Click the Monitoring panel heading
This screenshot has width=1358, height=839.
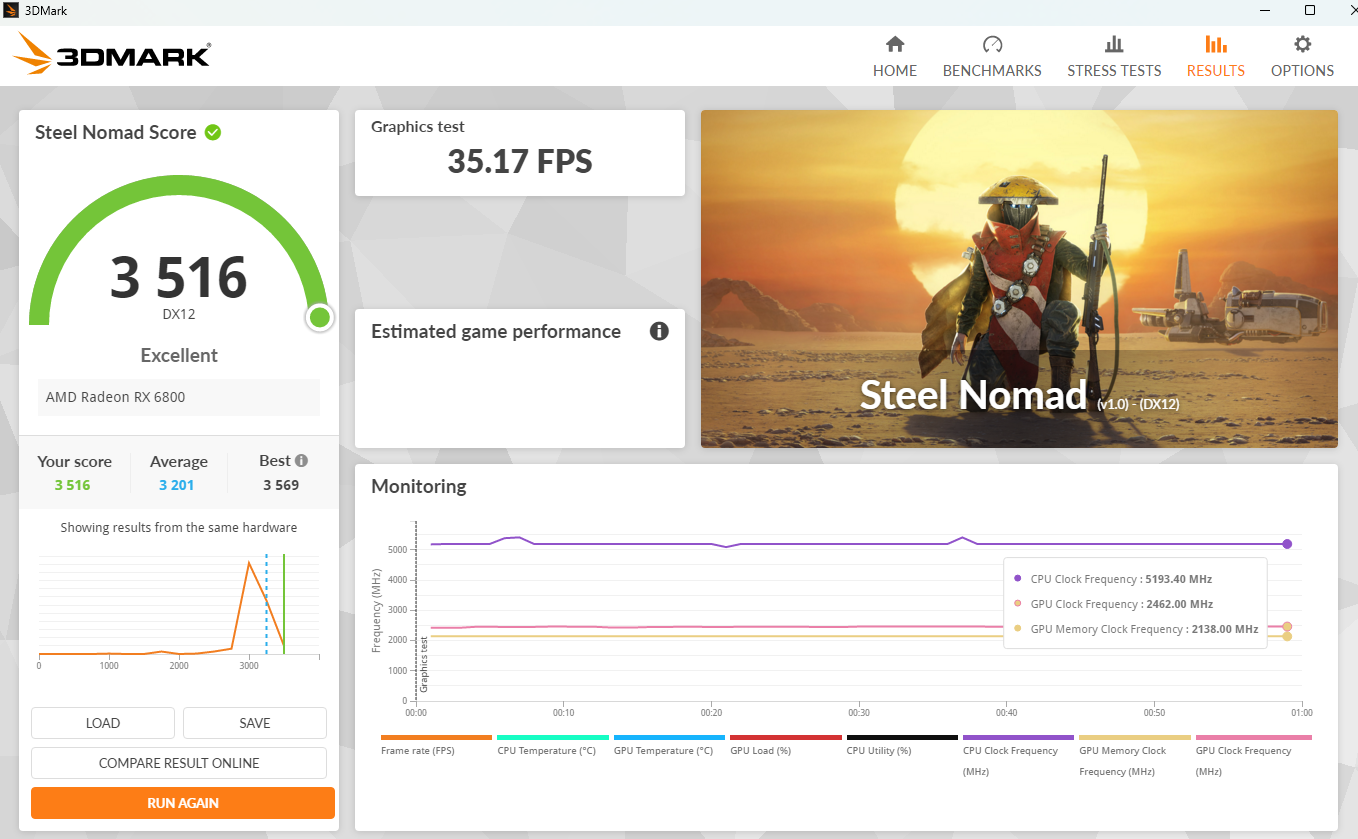click(x=419, y=487)
